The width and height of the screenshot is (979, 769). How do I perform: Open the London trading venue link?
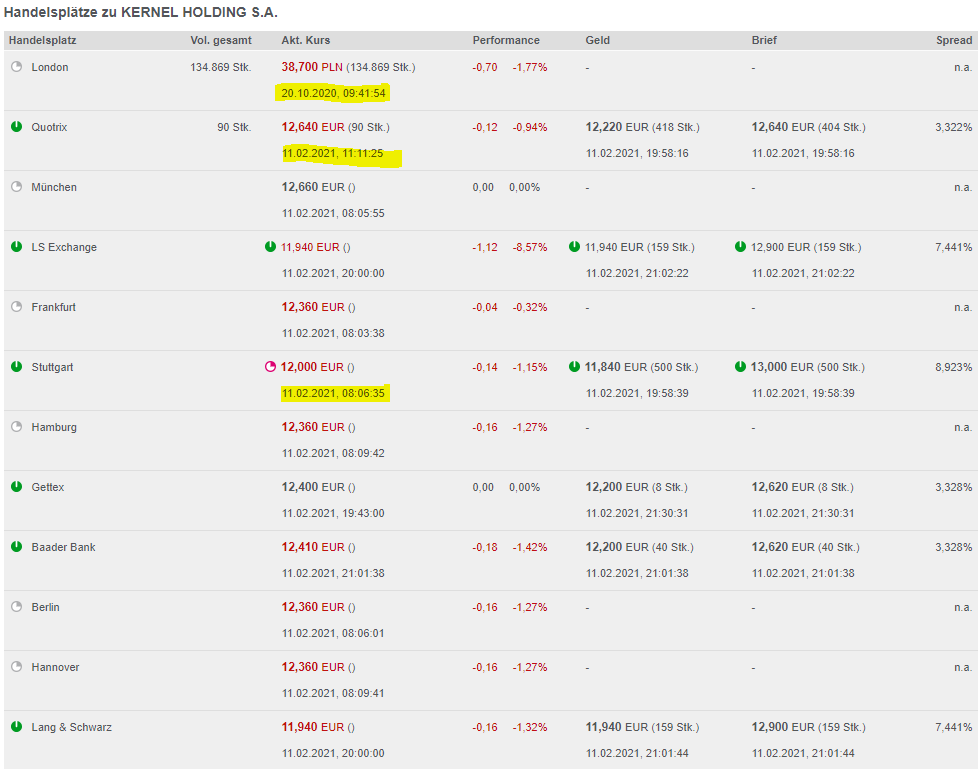click(50, 67)
